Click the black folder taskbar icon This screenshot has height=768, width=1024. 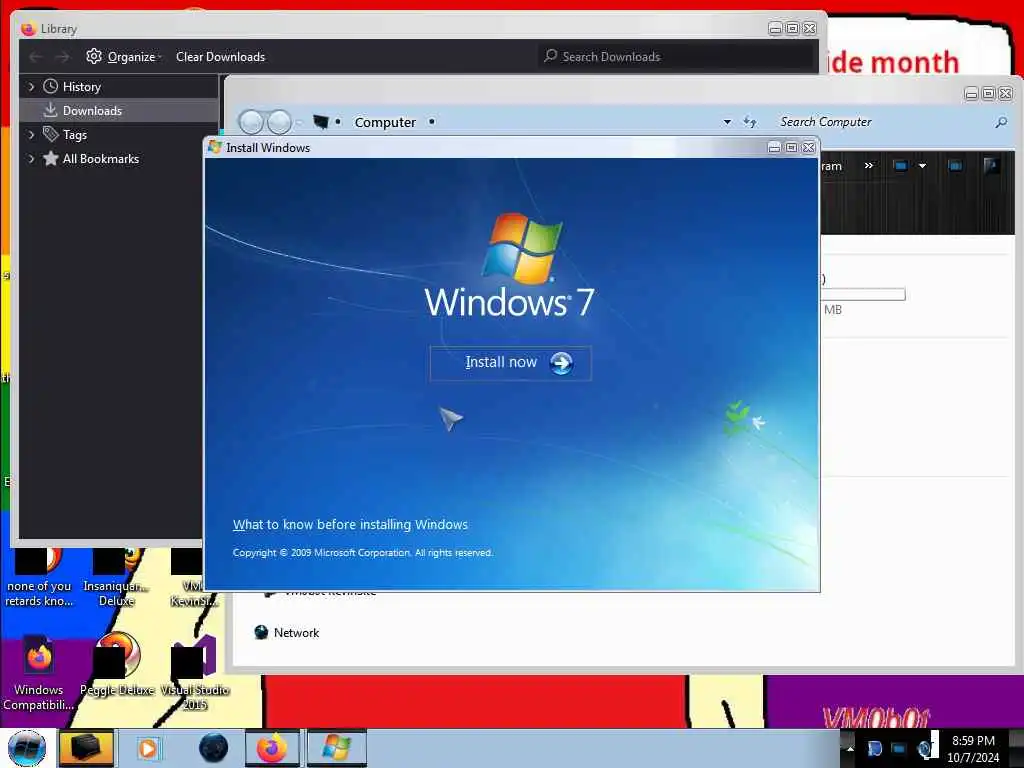pyautogui.click(x=86, y=748)
